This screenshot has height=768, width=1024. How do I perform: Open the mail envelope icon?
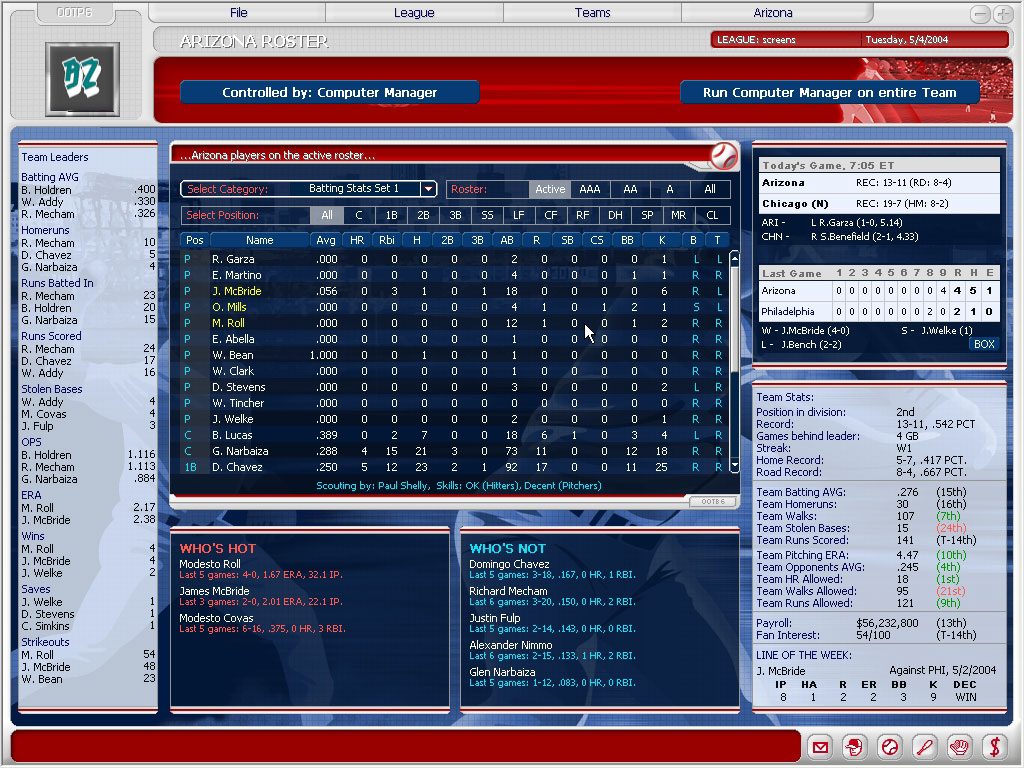point(820,746)
